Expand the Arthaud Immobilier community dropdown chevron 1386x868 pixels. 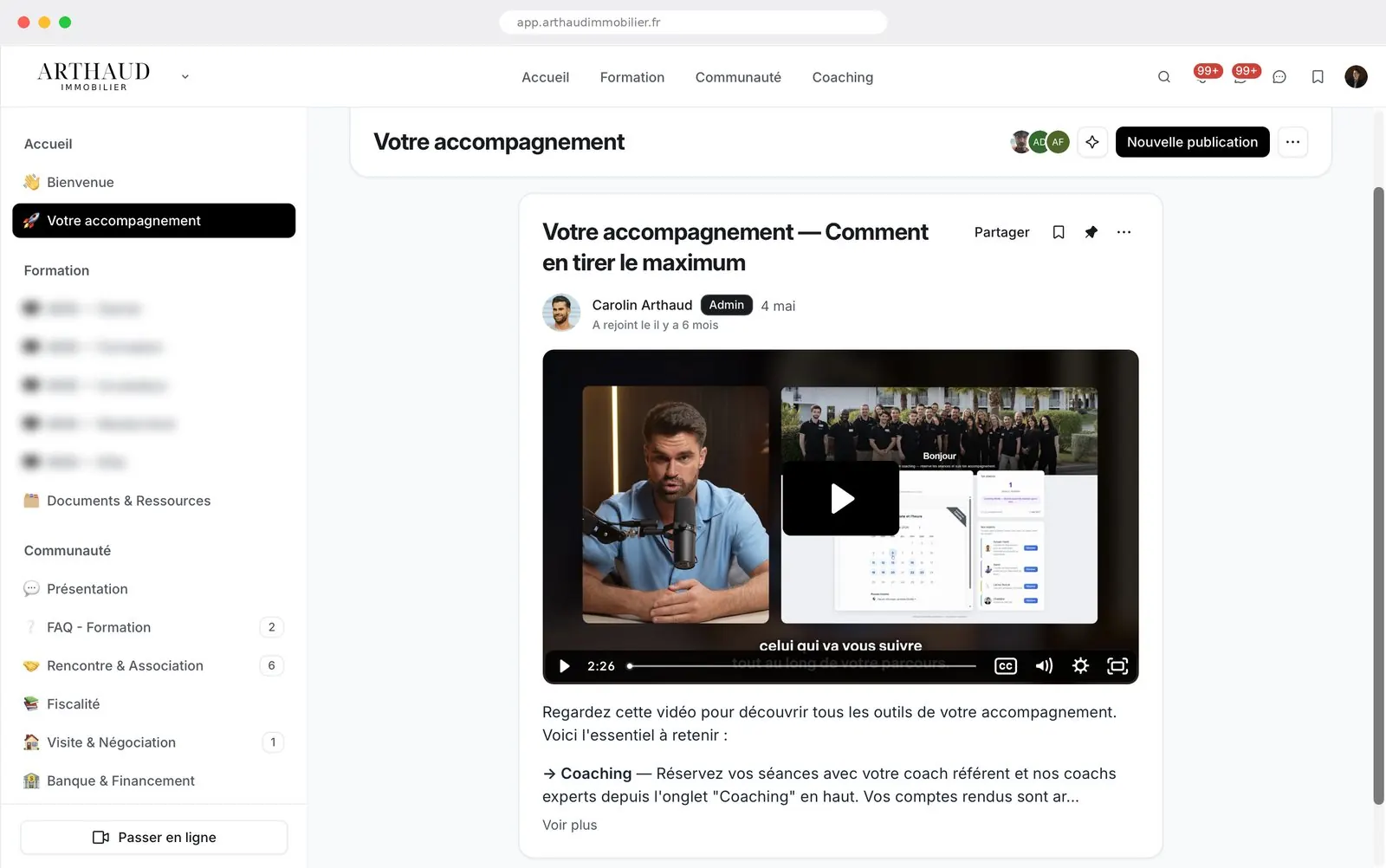tap(185, 77)
